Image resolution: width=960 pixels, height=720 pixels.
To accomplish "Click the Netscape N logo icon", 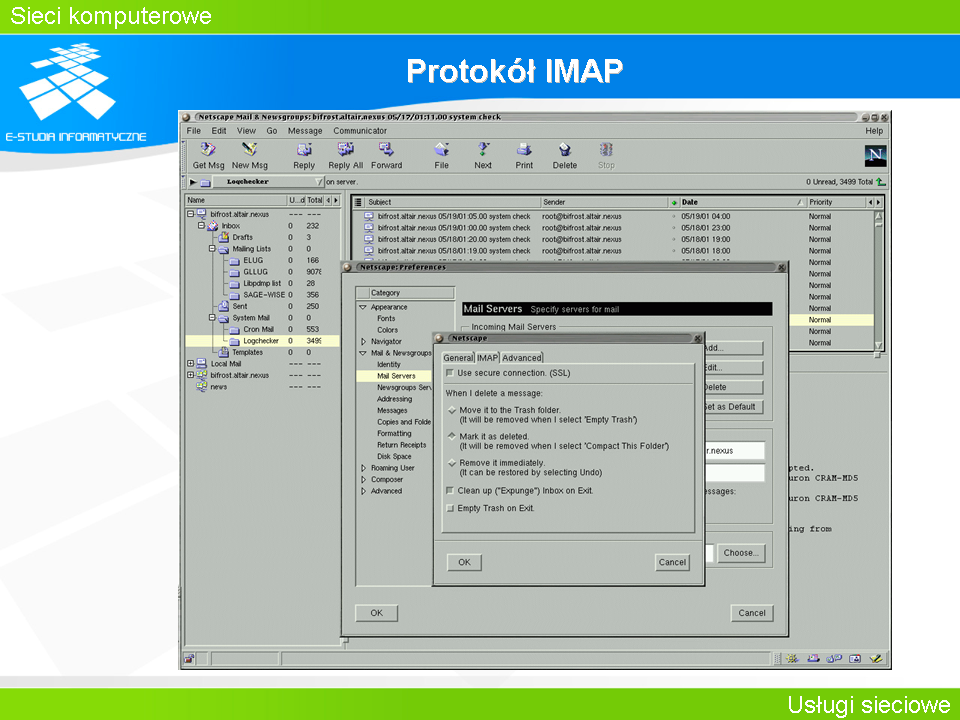I will click(875, 156).
